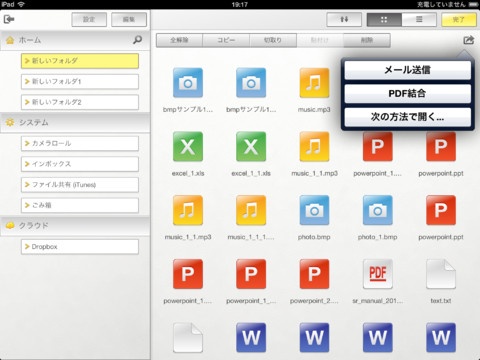The image size is (480, 360).
Task: Tap the house icon beside ホーム
Action: pyautogui.click(x=10, y=40)
